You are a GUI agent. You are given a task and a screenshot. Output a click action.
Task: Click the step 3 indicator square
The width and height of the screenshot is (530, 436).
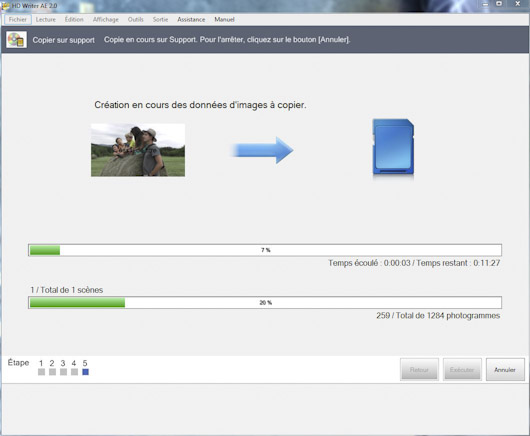(63, 372)
